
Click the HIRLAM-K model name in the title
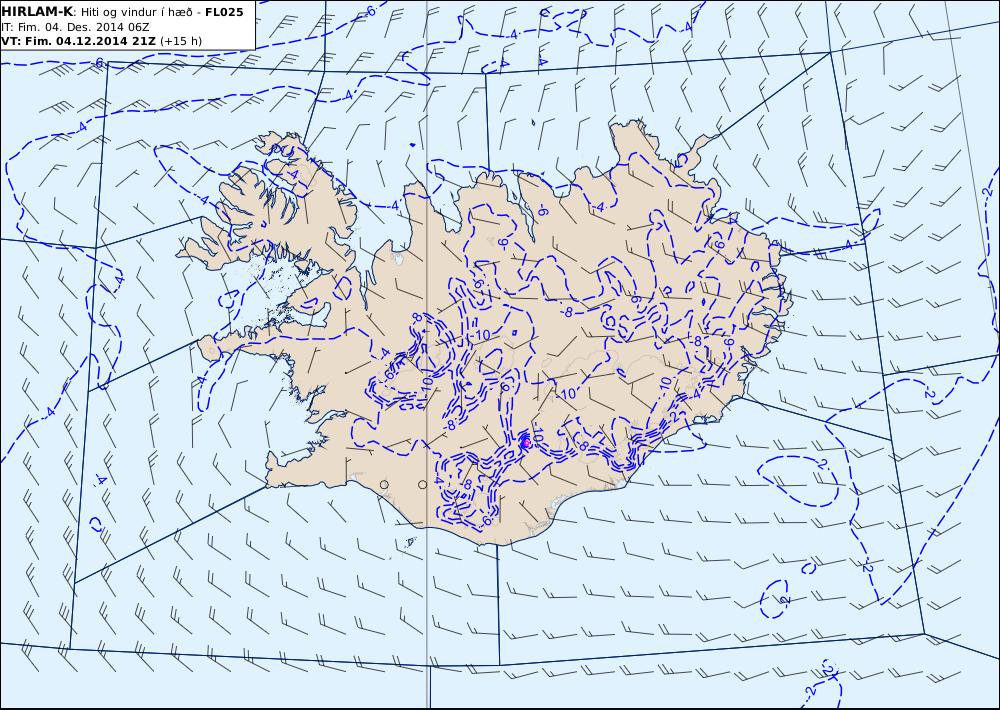[x=37, y=12]
